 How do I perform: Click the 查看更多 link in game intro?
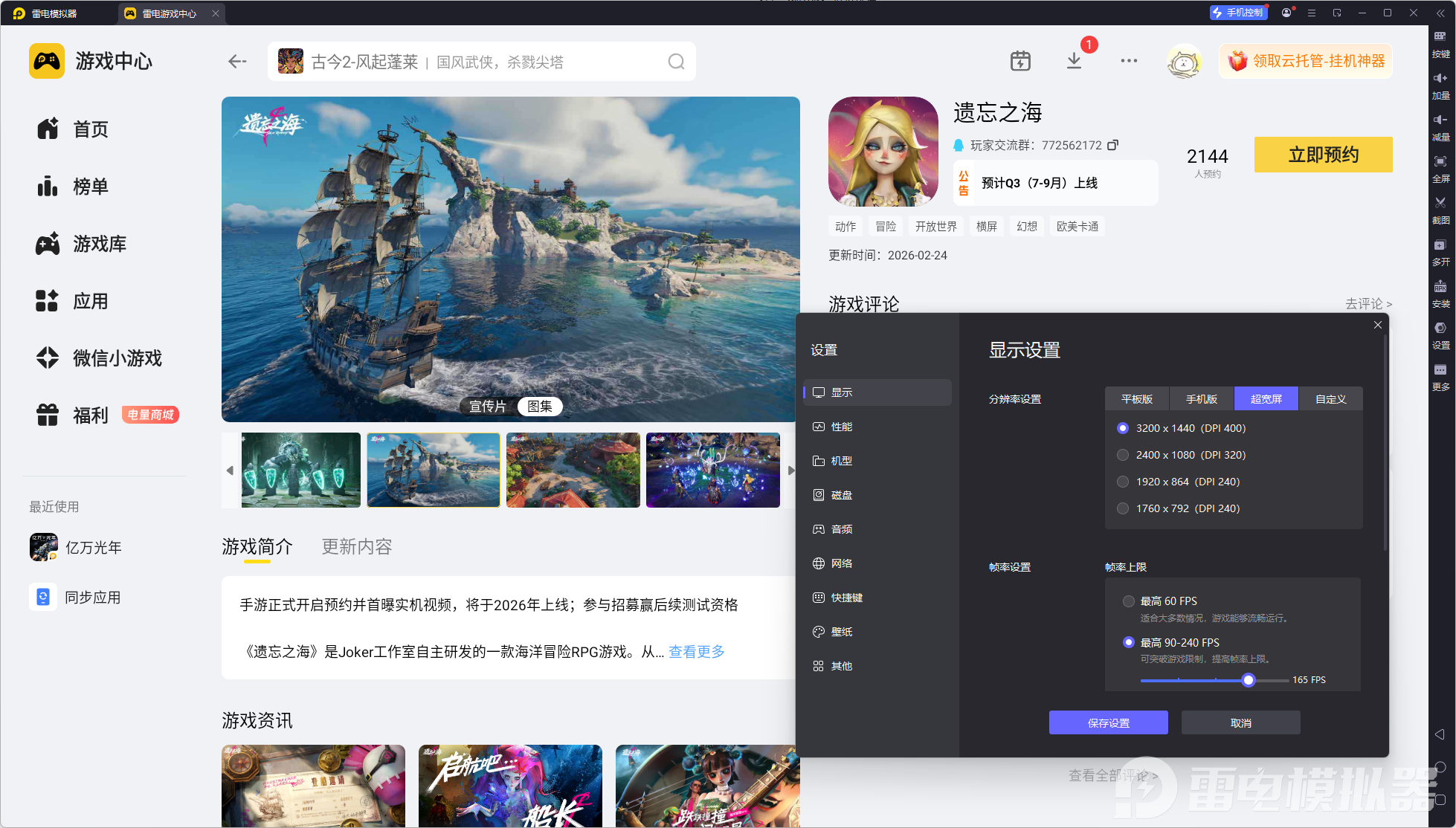(696, 652)
